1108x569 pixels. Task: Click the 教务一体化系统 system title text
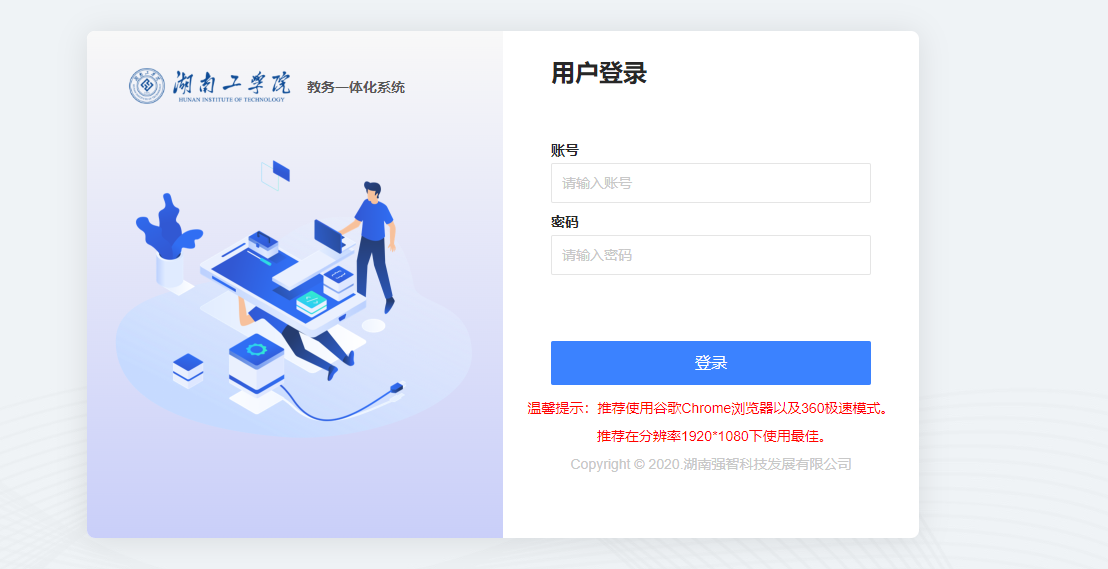355,88
